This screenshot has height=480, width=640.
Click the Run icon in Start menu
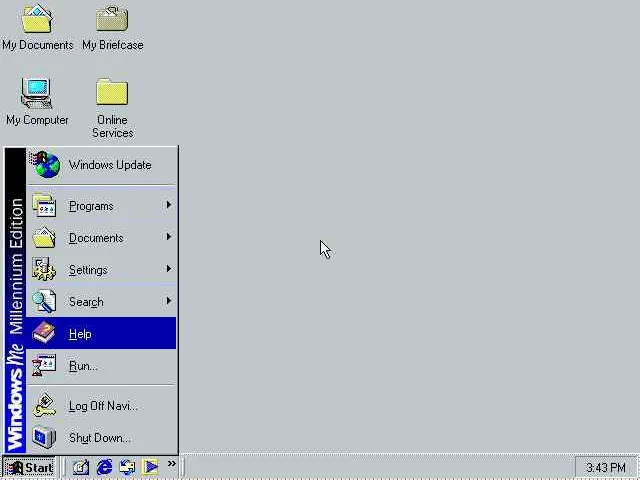click(44, 365)
